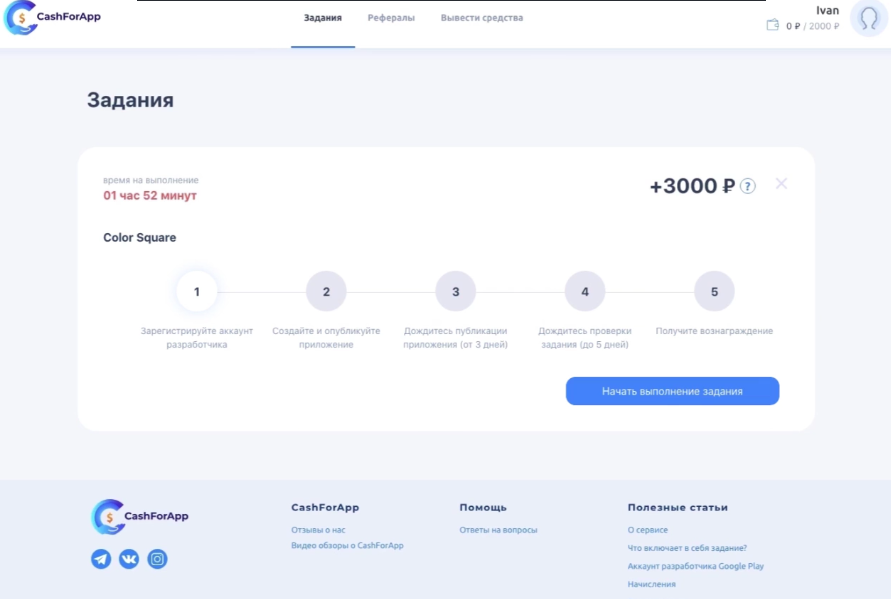Viewport: 891px width, 599px height.
Task: Select step 5 circle
Action: (714, 292)
